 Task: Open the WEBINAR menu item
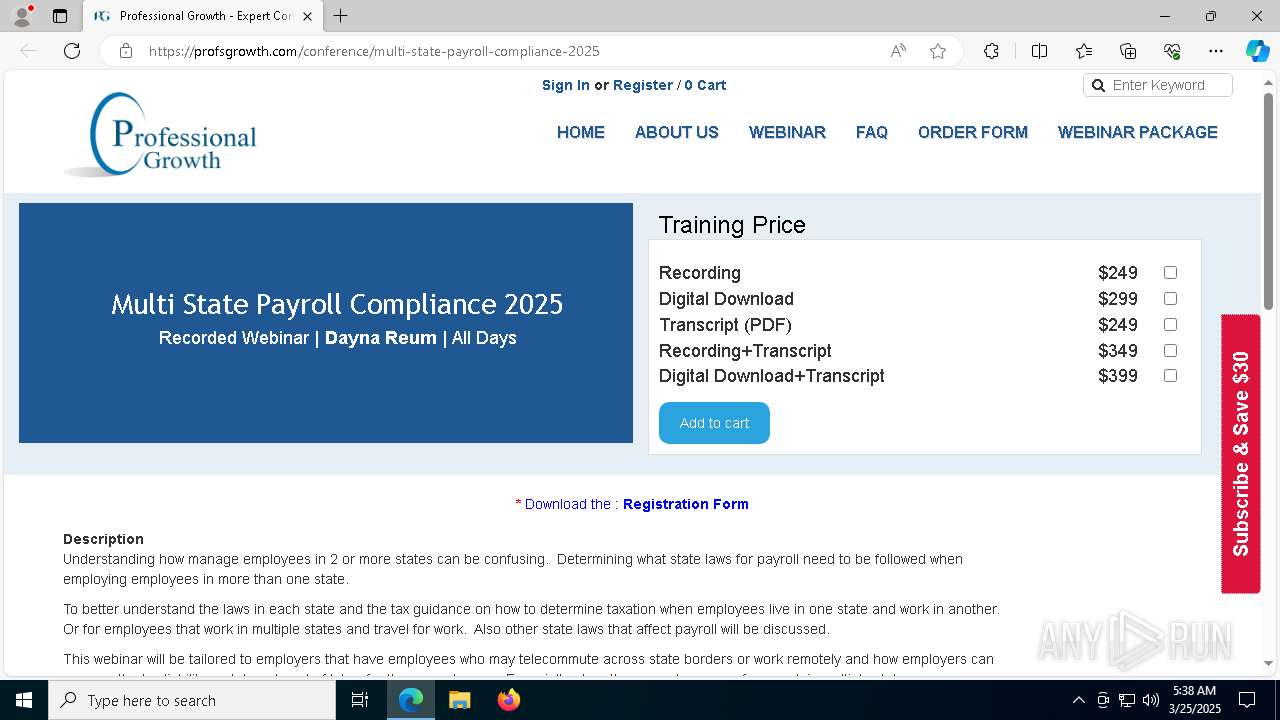point(787,132)
